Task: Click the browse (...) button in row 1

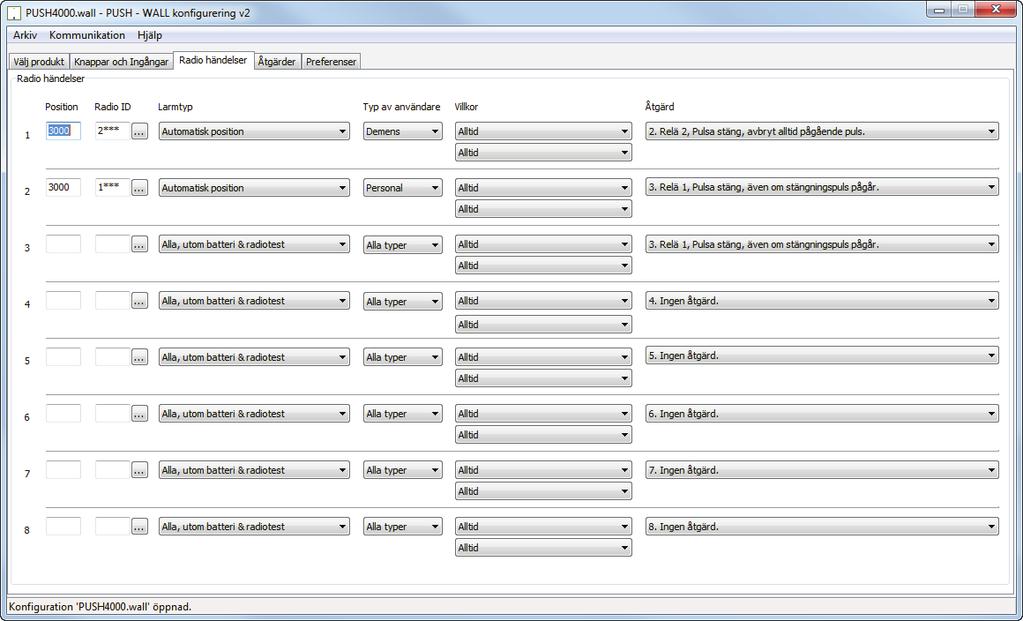Action: (139, 131)
